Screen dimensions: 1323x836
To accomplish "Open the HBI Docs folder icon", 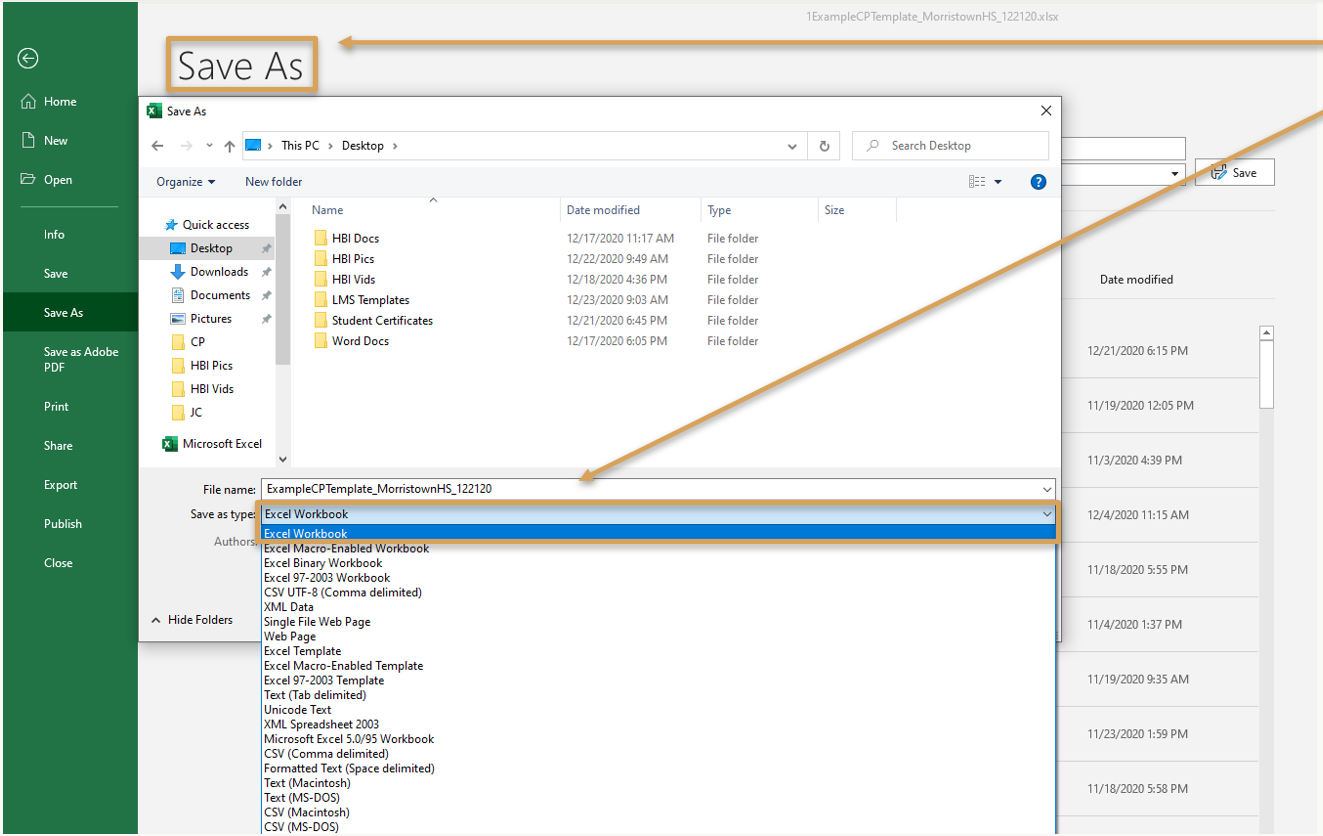I will [x=321, y=239].
